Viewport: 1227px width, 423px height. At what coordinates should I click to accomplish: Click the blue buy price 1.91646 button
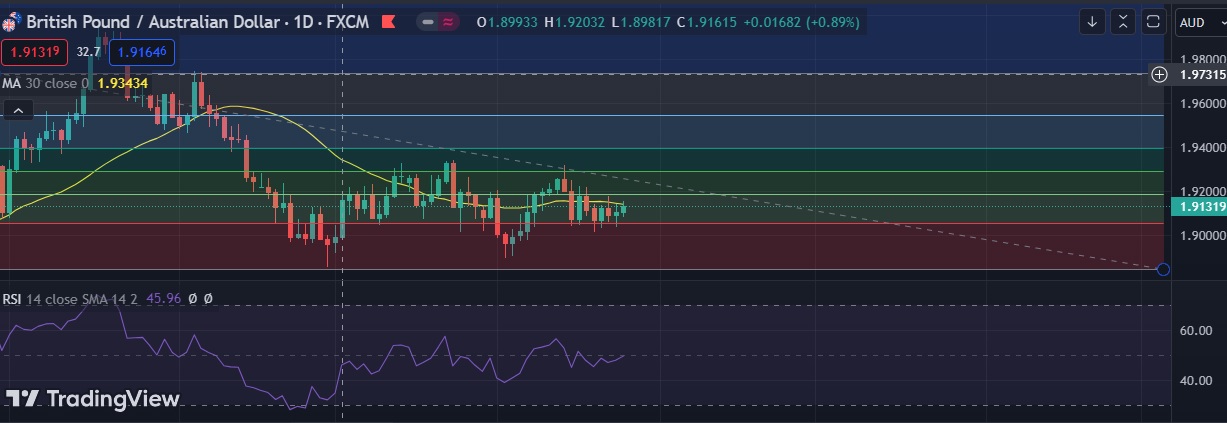[x=141, y=52]
